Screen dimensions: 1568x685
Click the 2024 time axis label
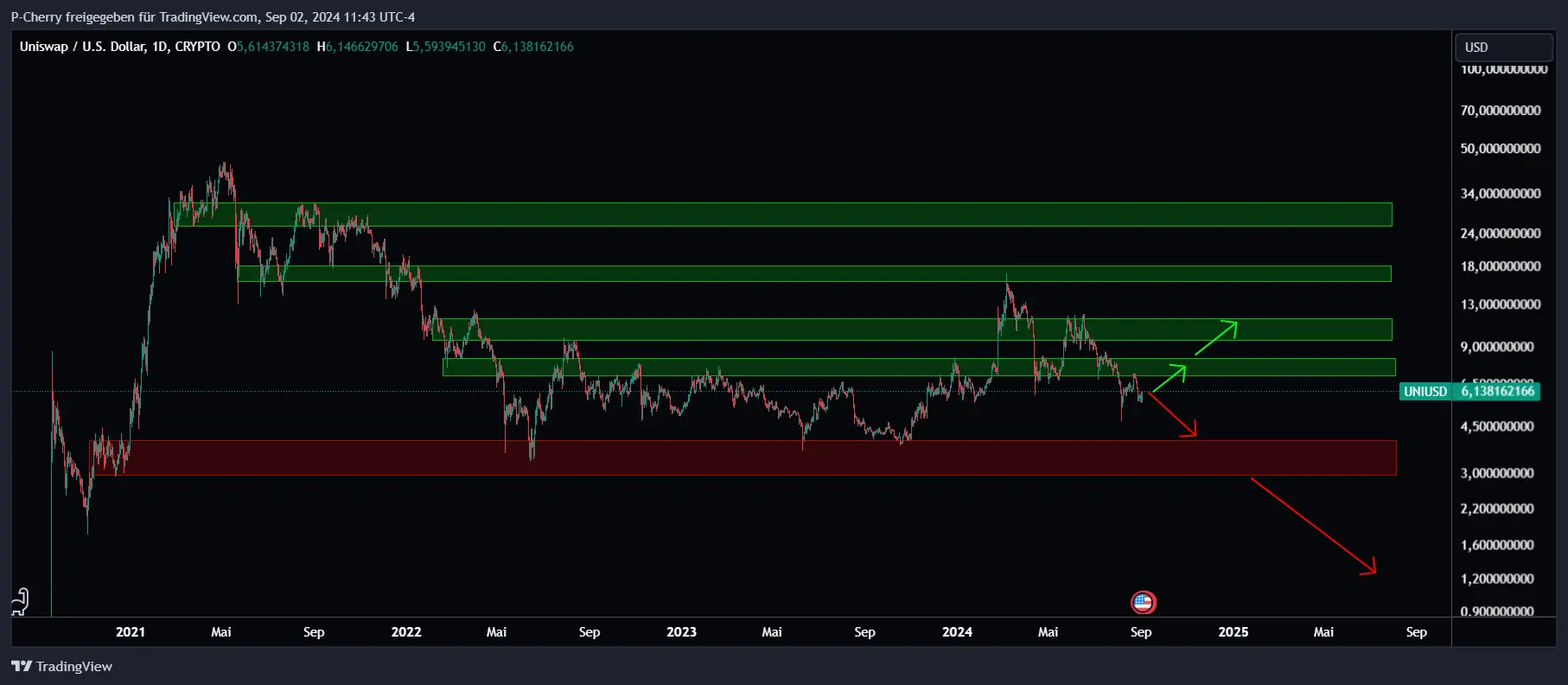tap(957, 632)
